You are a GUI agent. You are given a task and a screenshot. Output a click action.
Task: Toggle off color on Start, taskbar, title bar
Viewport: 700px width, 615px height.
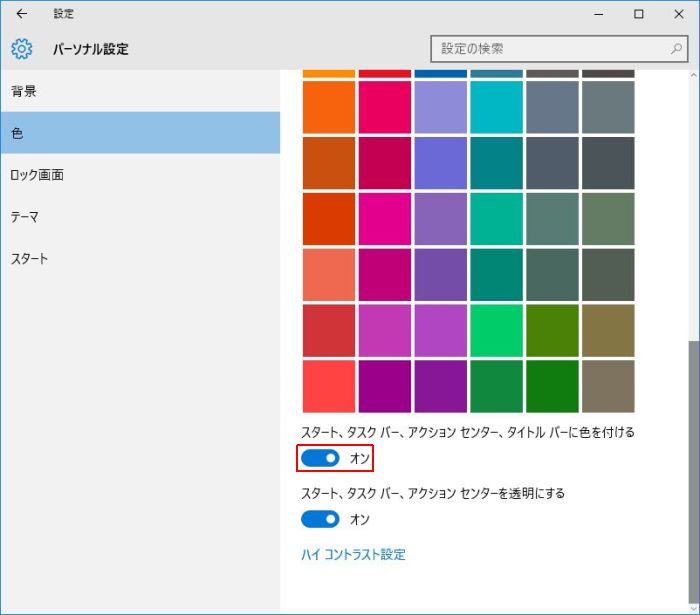[321, 459]
